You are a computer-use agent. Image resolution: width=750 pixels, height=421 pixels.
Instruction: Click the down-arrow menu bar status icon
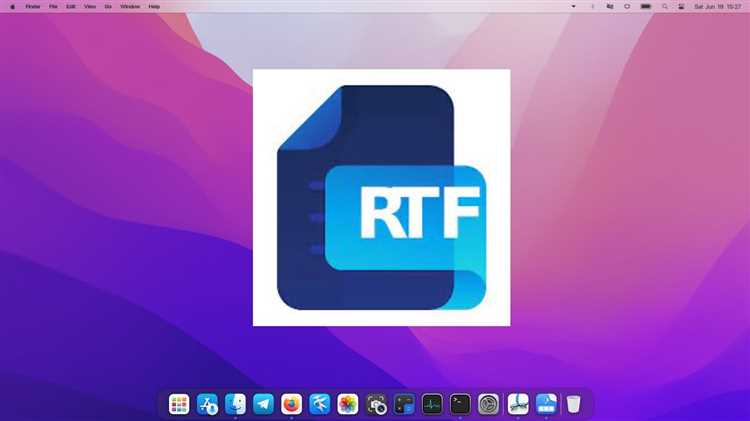pyautogui.click(x=574, y=7)
